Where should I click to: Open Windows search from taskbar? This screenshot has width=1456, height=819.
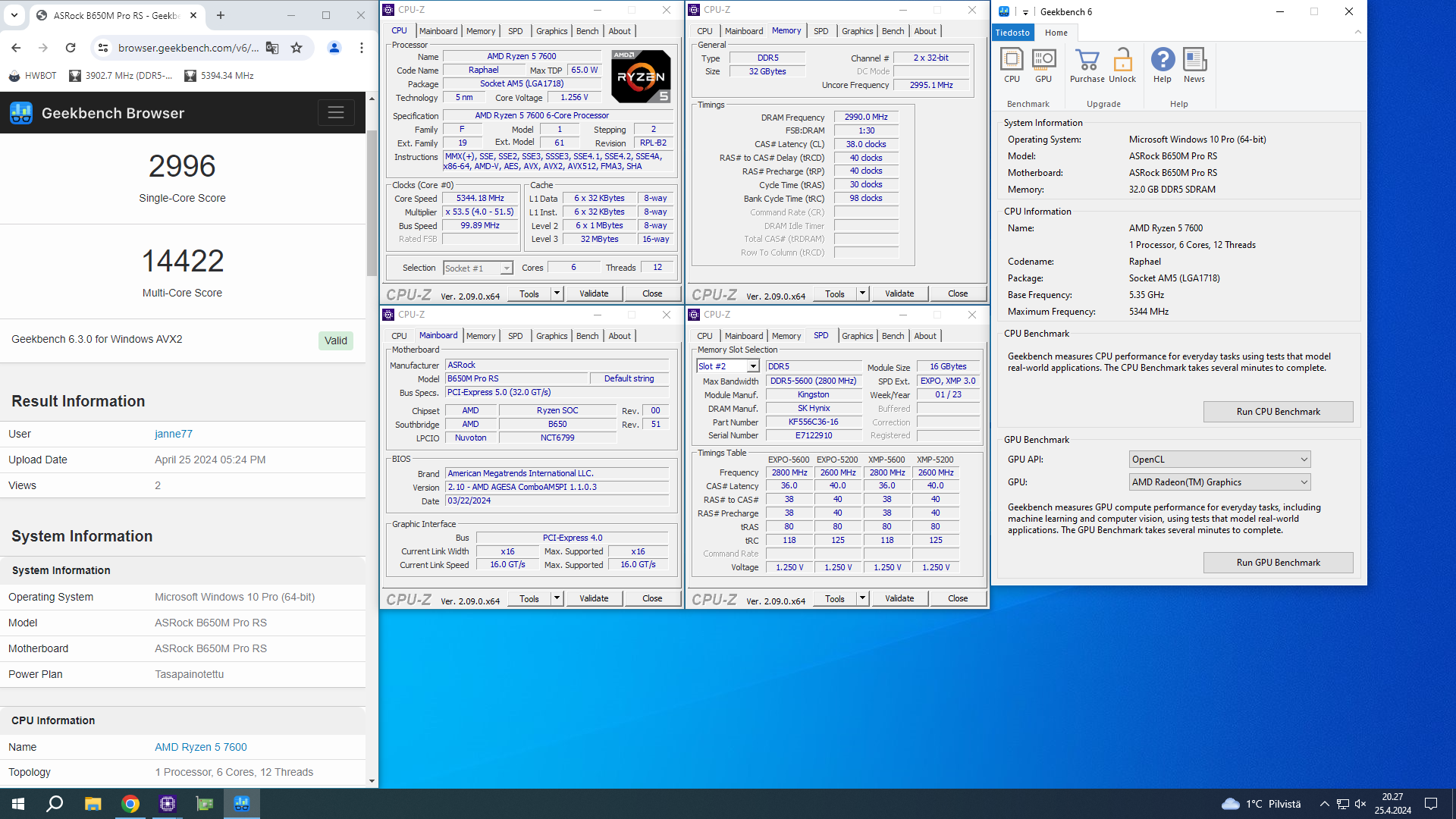[x=55, y=804]
